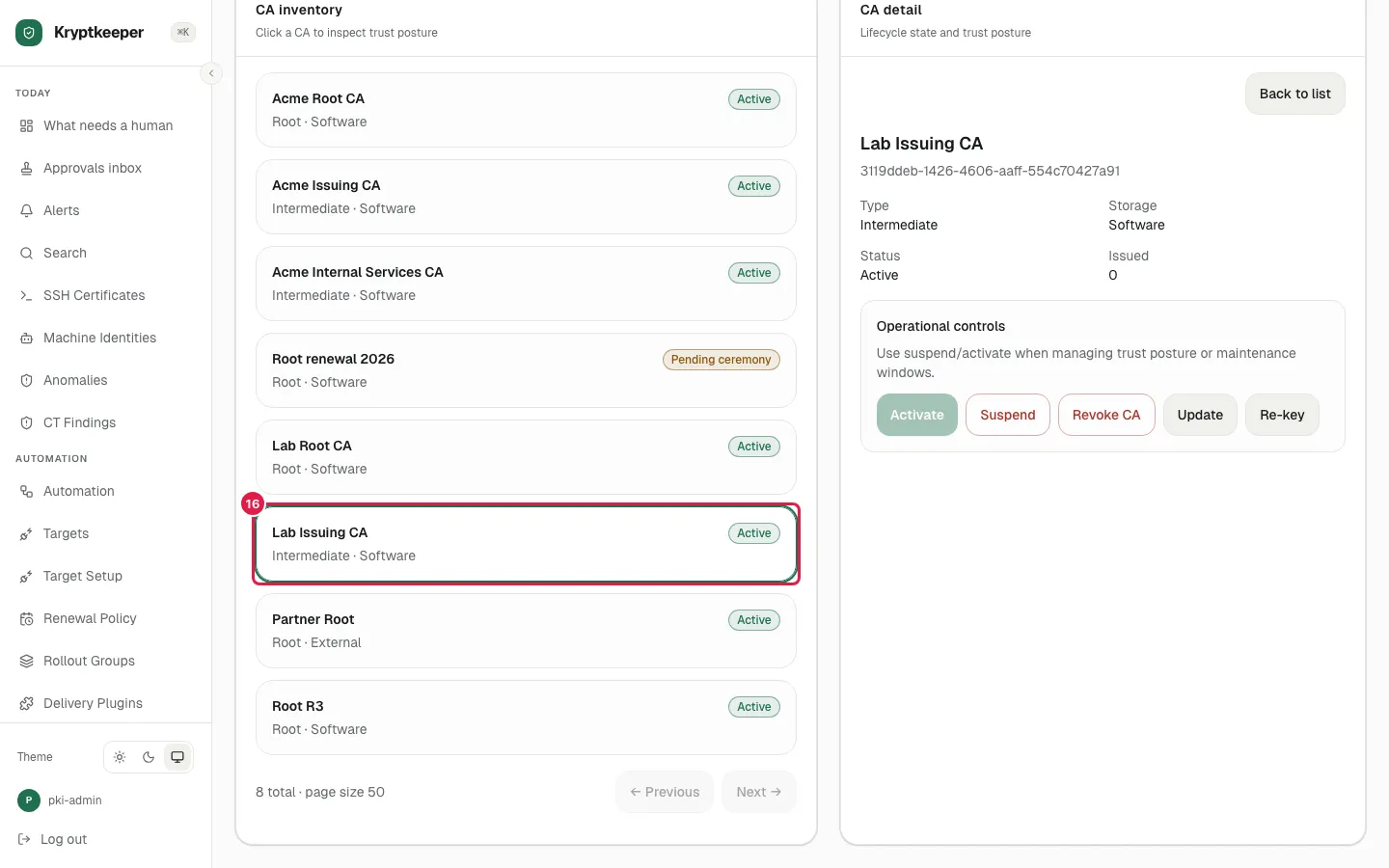Click the Rollout Groups layers icon
Image resolution: width=1389 pixels, height=868 pixels.
(26, 662)
